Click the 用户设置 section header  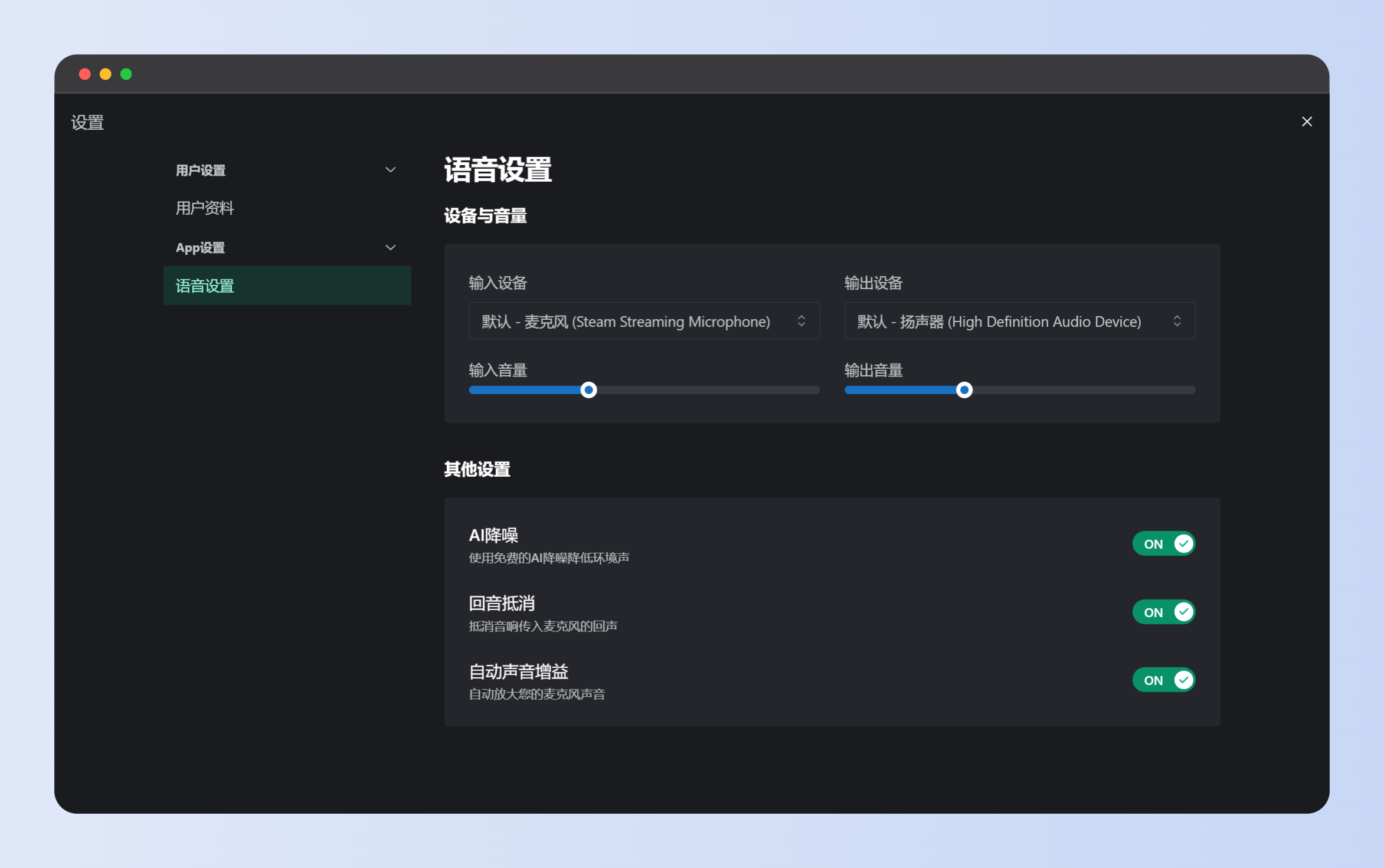point(201,171)
